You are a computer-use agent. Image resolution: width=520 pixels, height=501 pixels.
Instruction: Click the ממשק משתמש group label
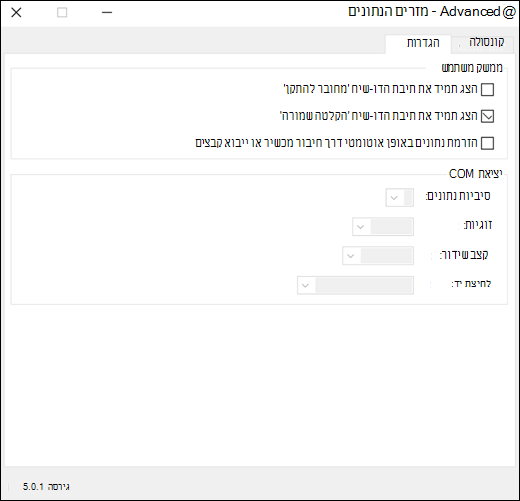(x=472, y=68)
